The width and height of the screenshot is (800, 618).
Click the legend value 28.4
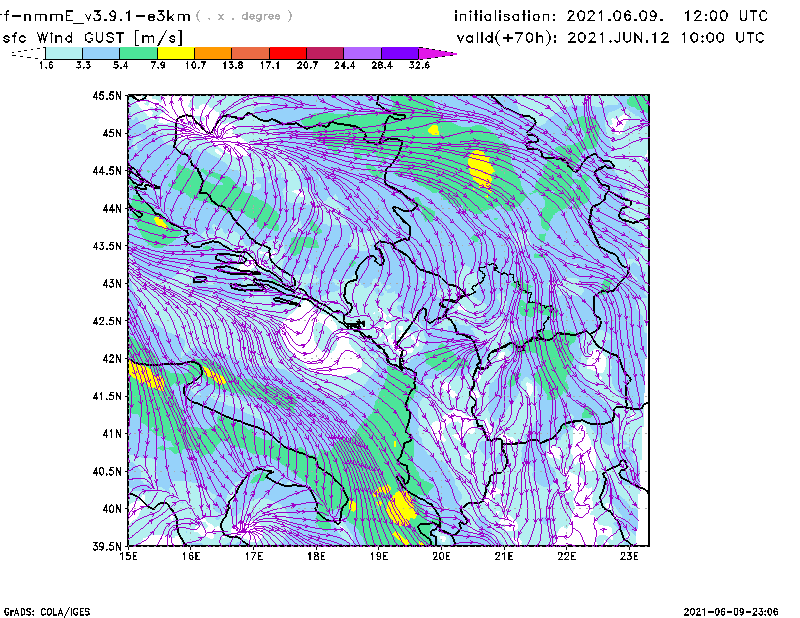point(382,65)
